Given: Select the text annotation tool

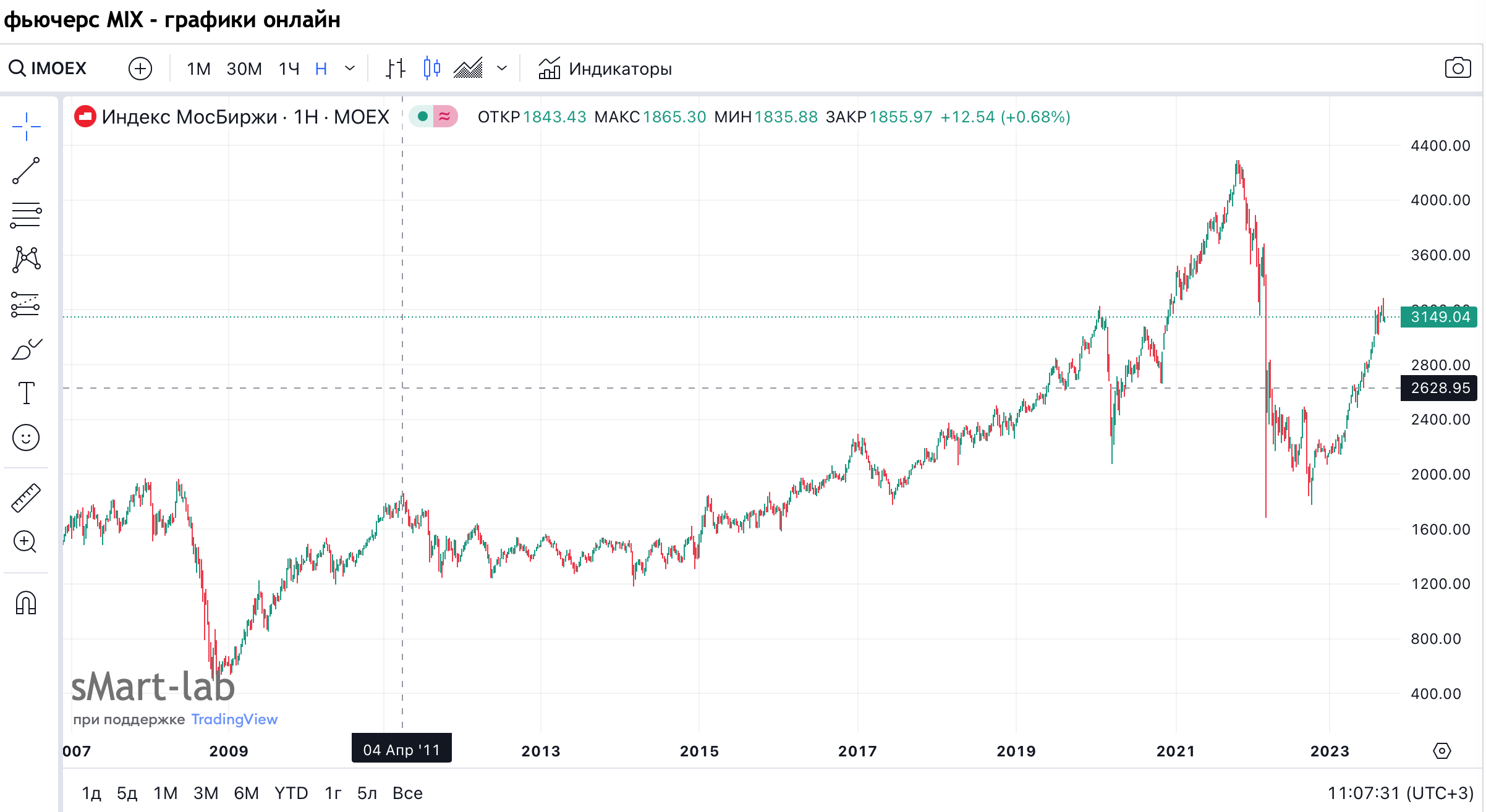Looking at the screenshot, I should 26,393.
